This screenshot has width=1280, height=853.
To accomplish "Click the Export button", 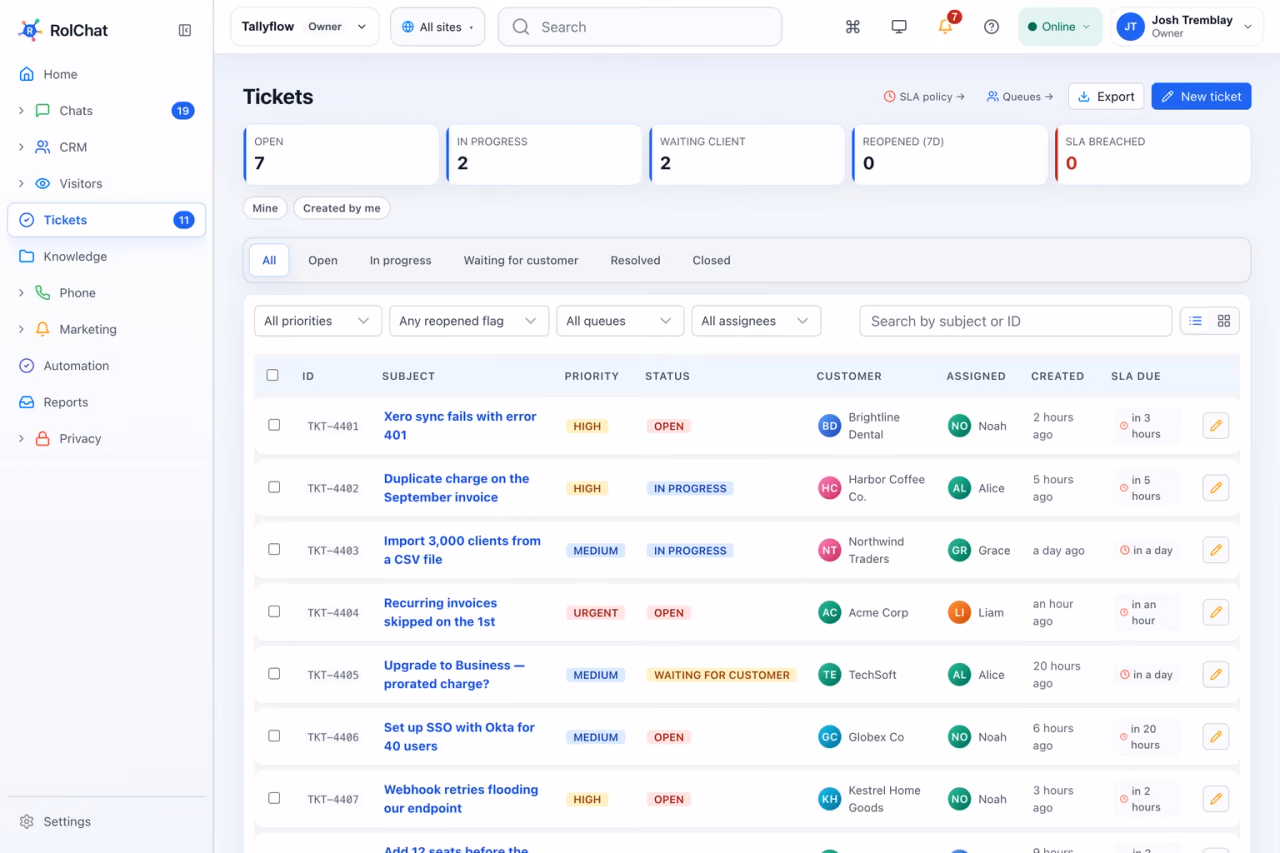I will pos(1106,96).
